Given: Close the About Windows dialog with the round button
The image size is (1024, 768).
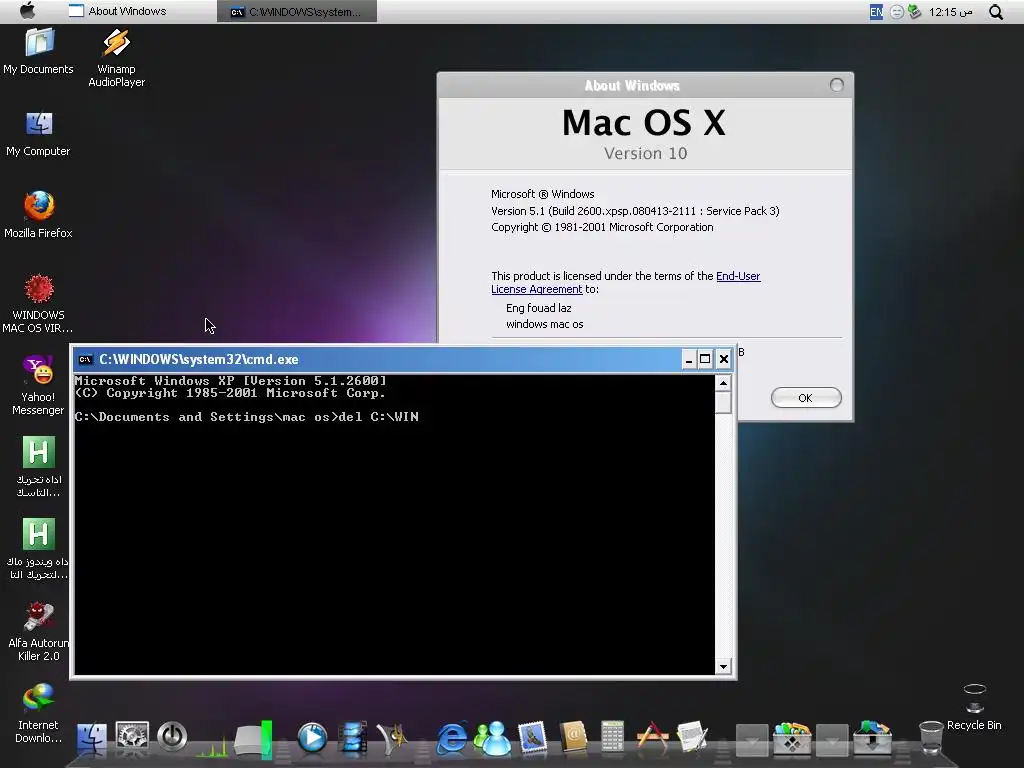Looking at the screenshot, I should click(x=837, y=85).
